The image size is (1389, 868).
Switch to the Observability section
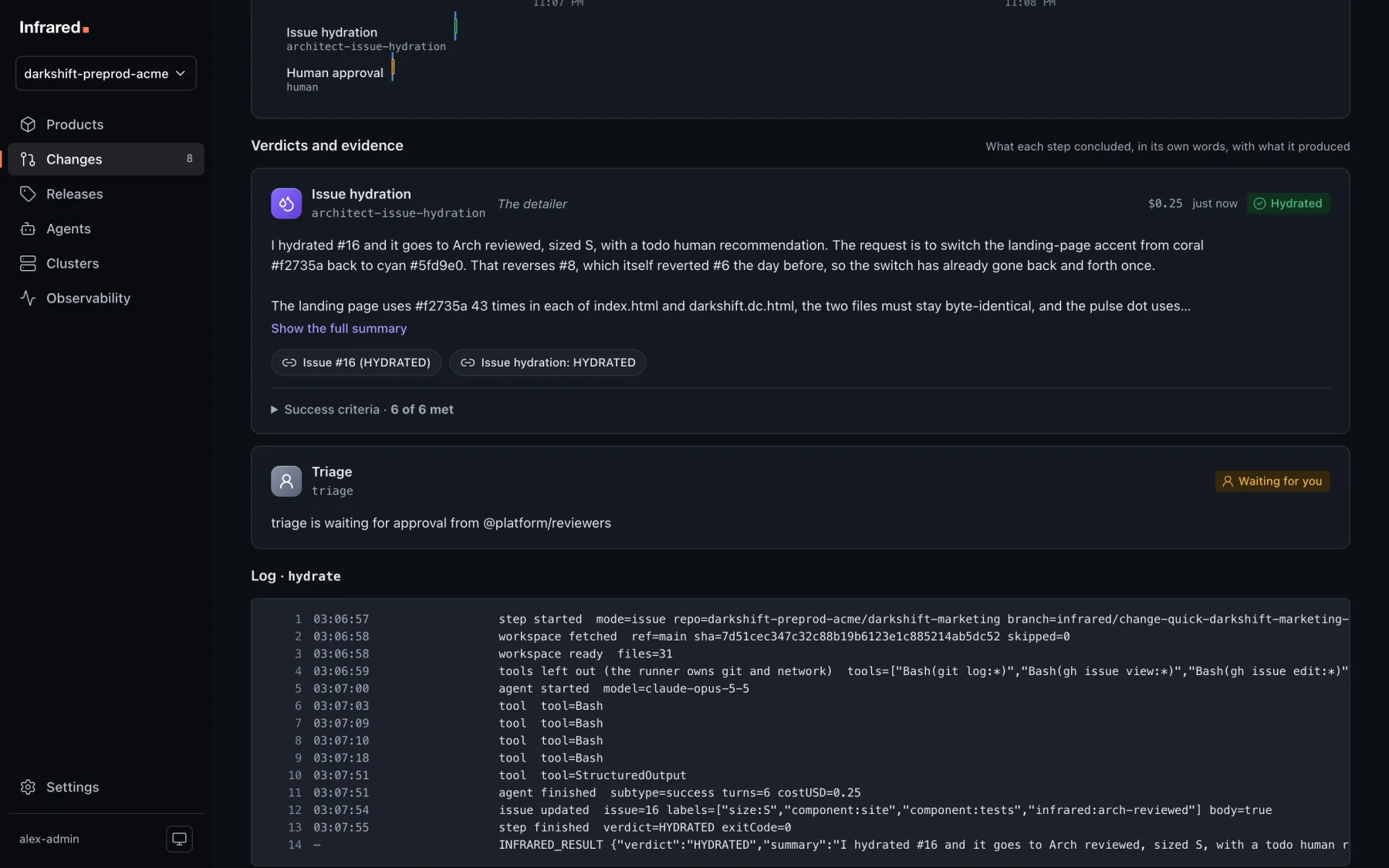click(106, 298)
